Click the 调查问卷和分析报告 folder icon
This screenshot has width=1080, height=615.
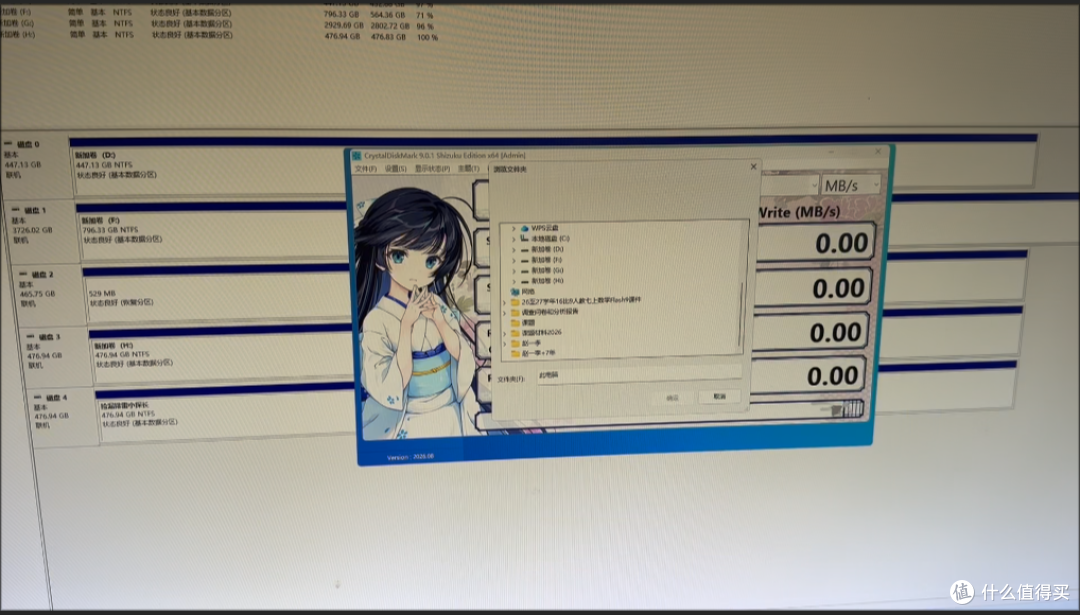pos(515,312)
